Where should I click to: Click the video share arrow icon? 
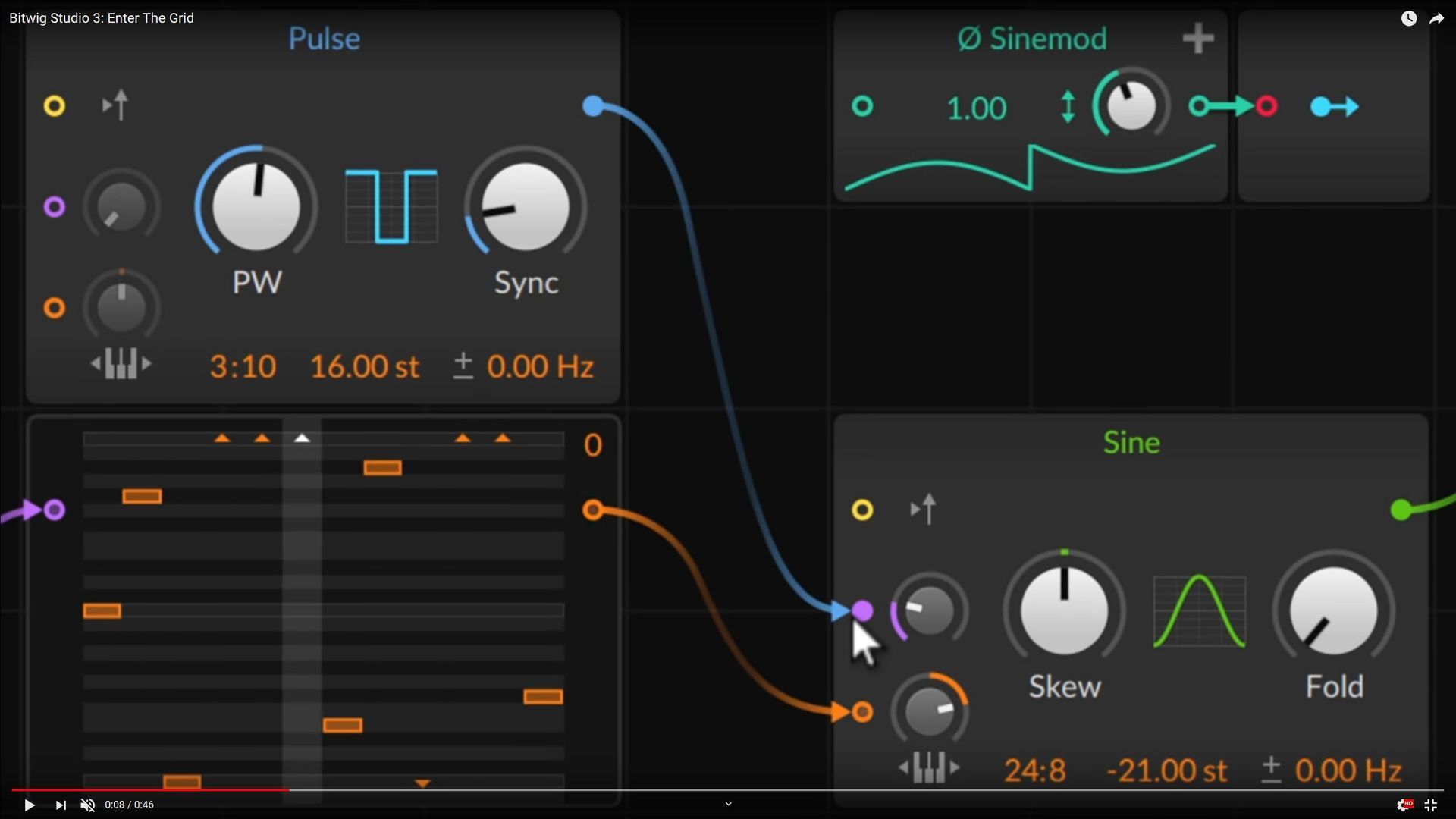1436,18
